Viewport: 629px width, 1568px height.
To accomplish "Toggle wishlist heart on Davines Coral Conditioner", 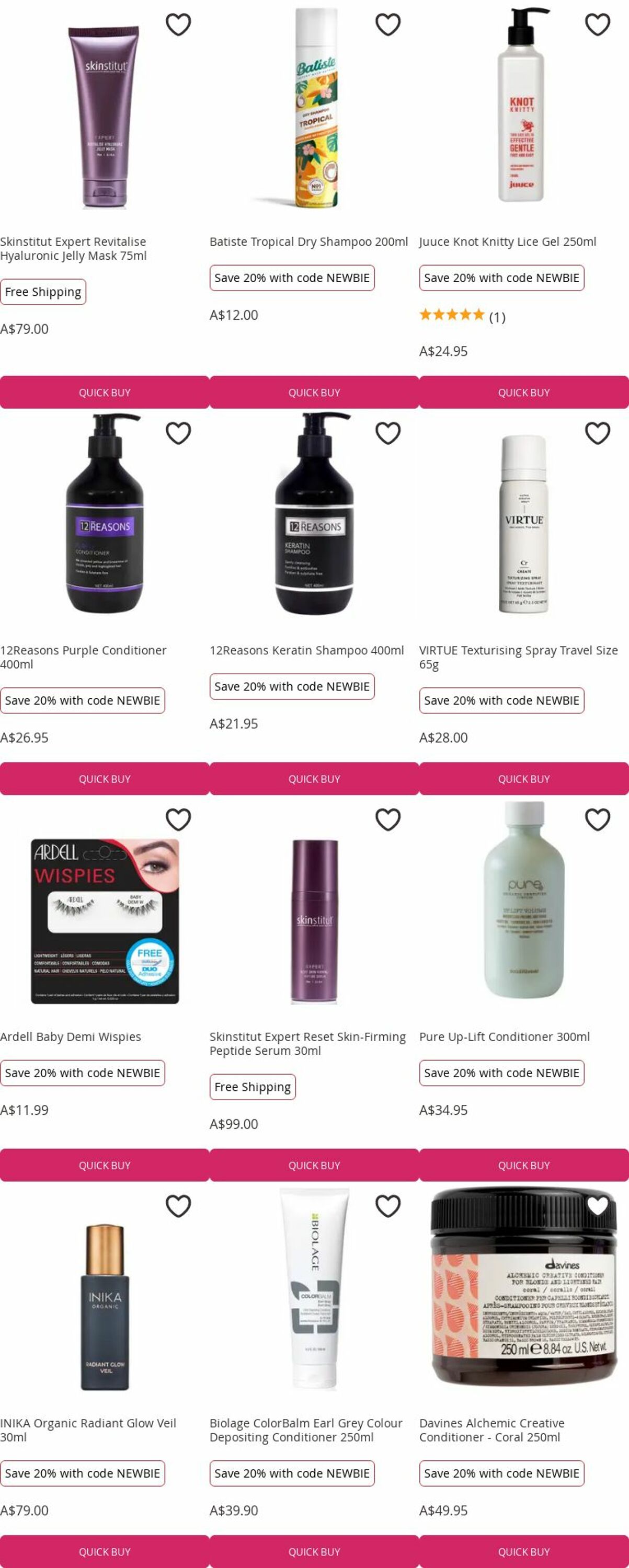I will (597, 1206).
